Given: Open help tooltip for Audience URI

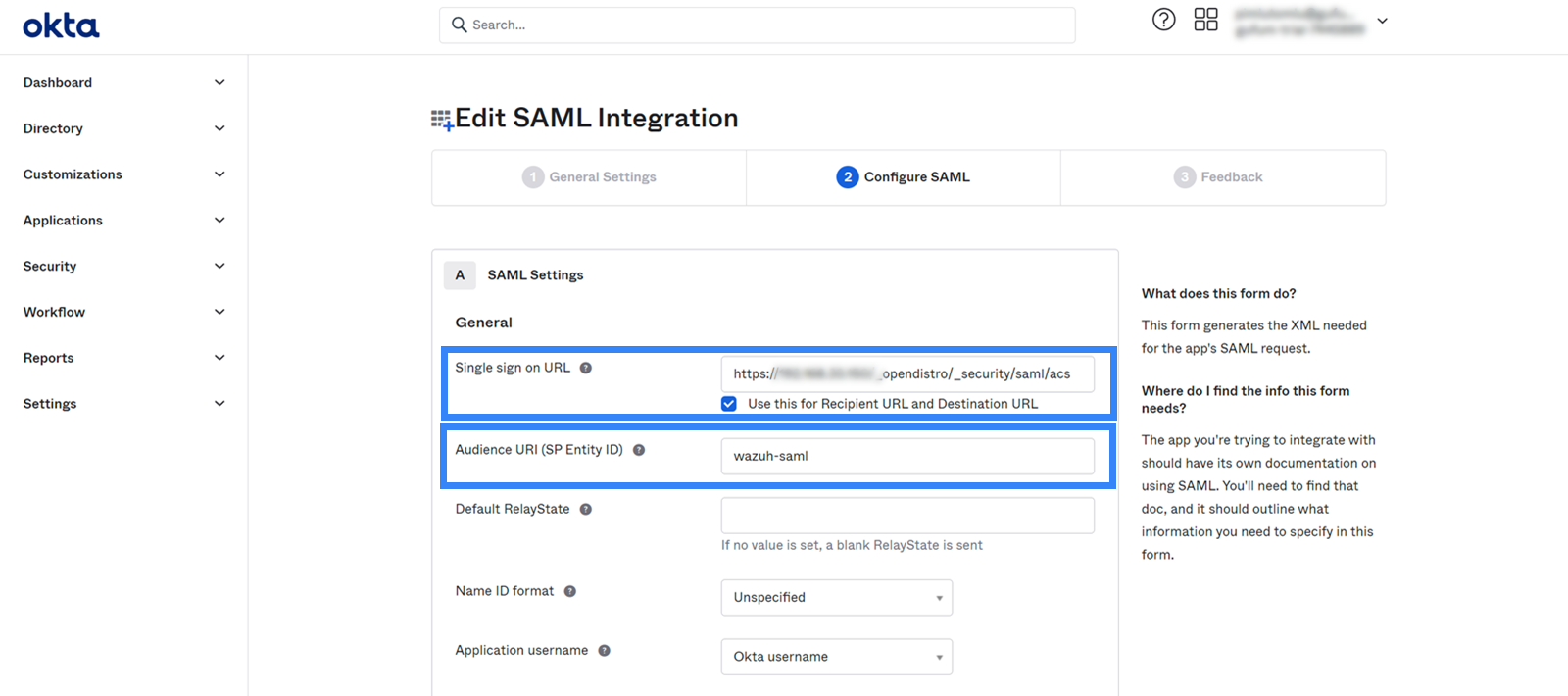Looking at the screenshot, I should (x=639, y=450).
